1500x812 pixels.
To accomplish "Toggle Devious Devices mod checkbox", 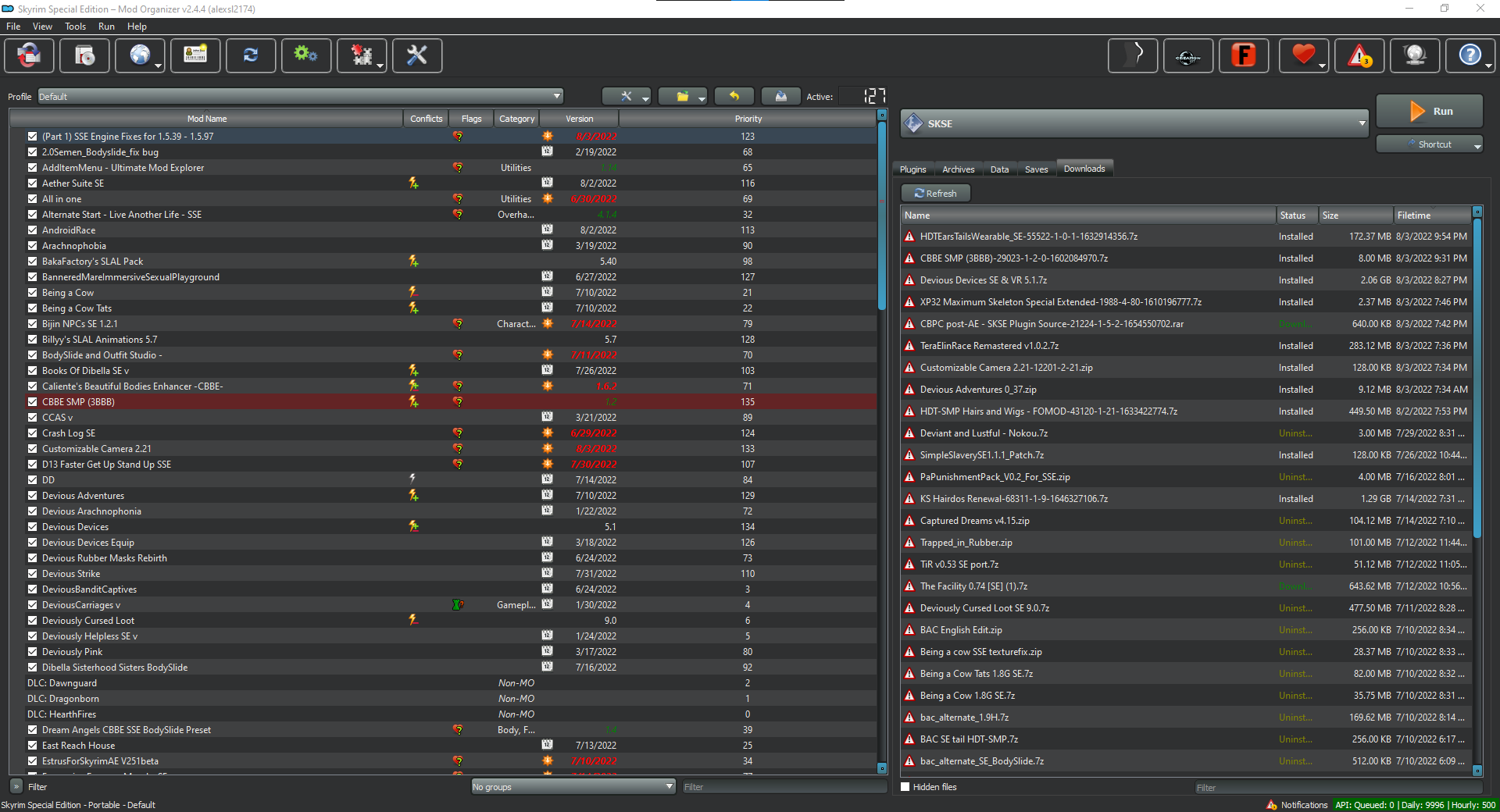I will coord(32,527).
